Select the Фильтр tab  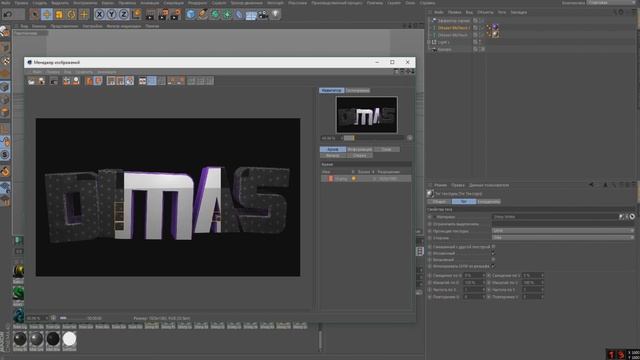click(x=333, y=156)
